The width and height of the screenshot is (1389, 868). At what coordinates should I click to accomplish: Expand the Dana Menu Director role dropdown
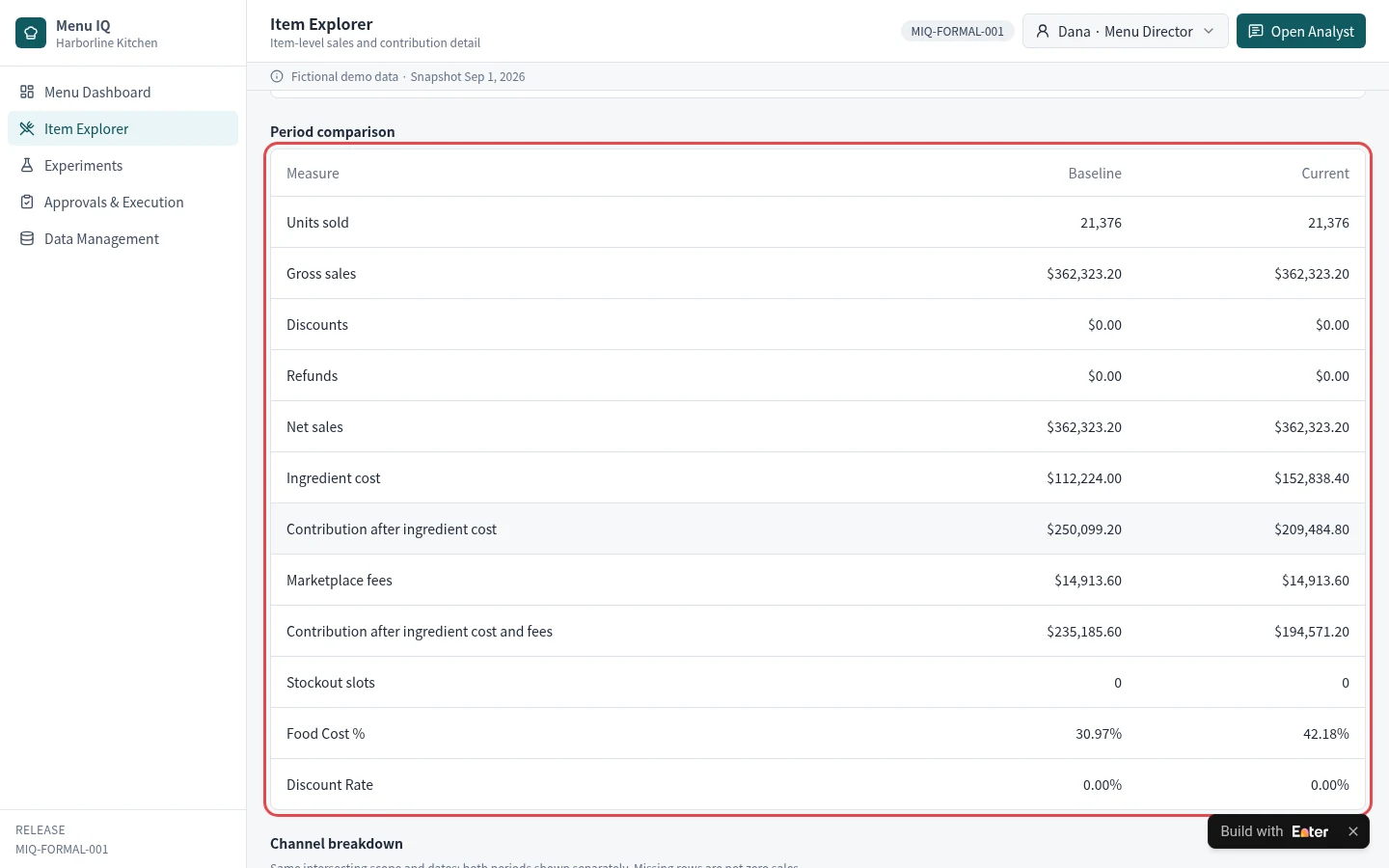(1125, 32)
